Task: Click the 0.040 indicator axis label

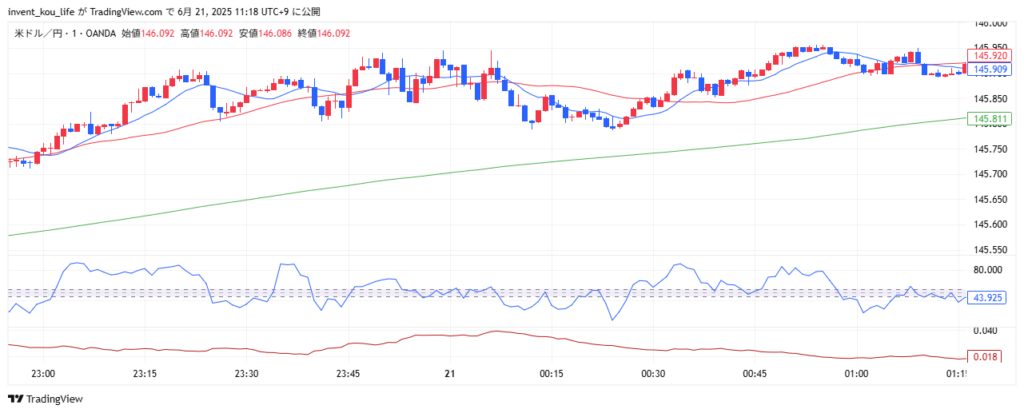Action: (984, 330)
